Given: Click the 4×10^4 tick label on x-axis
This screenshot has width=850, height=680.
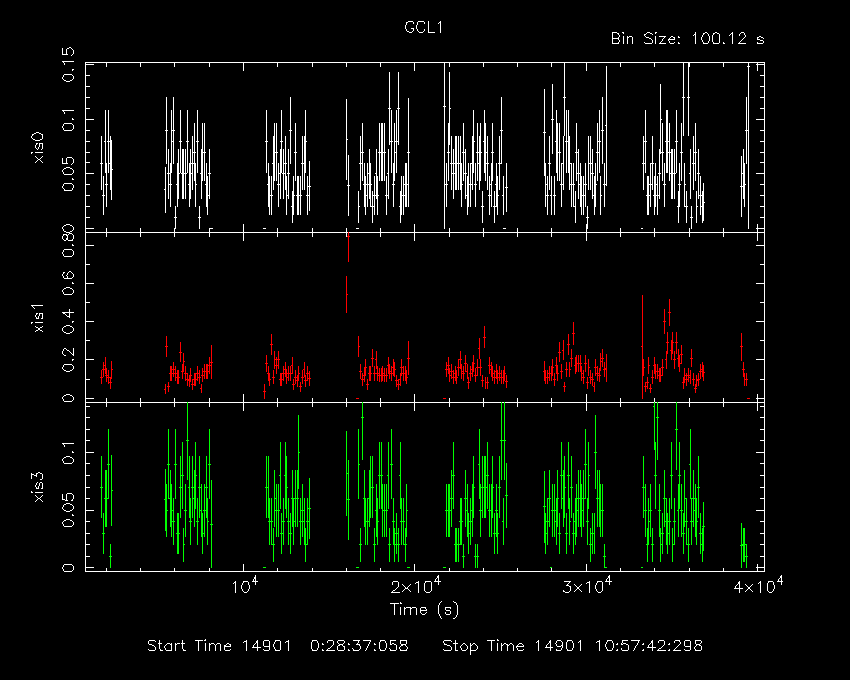Looking at the screenshot, I should coord(758,587).
